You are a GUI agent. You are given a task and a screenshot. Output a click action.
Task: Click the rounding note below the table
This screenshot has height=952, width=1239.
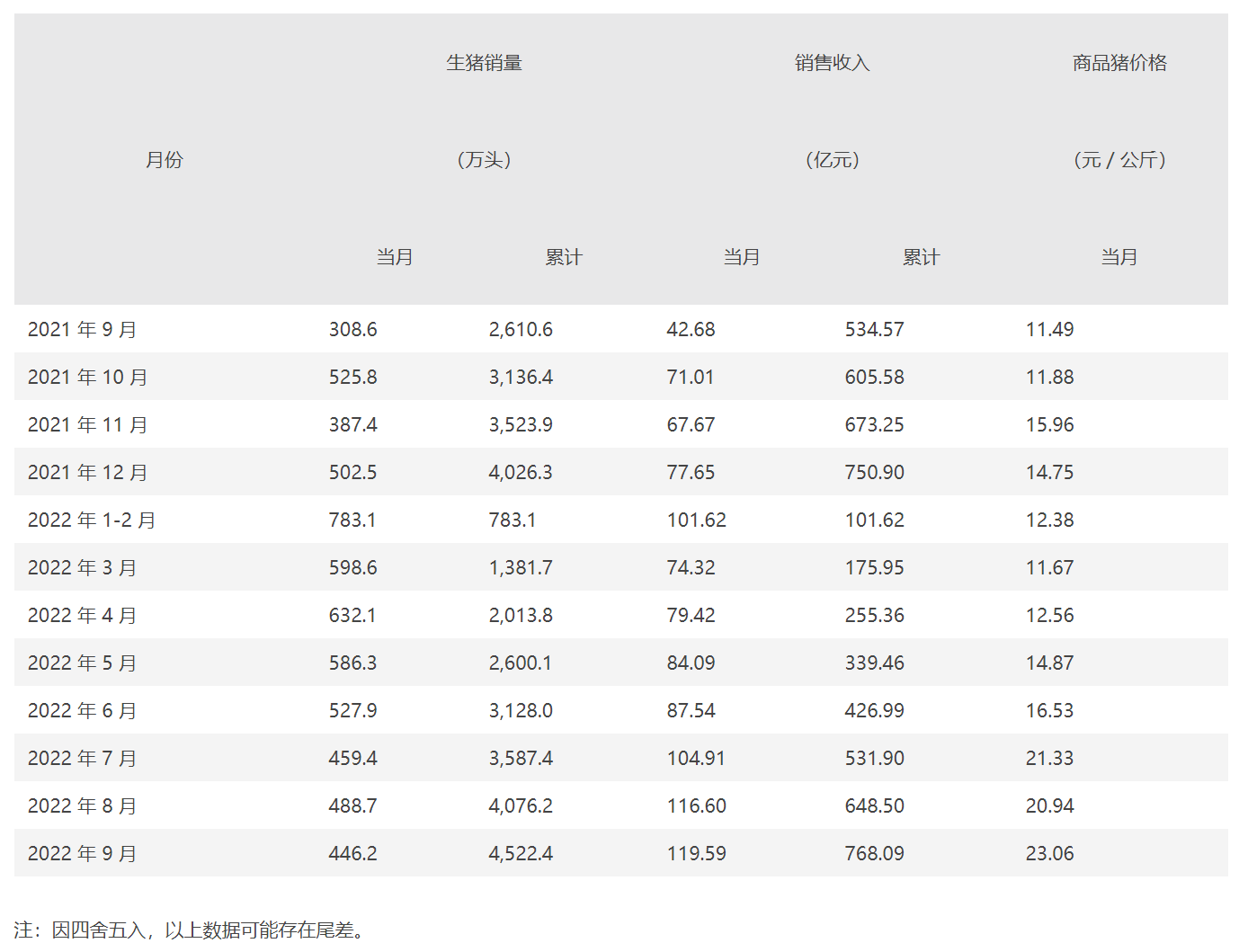coord(191,930)
